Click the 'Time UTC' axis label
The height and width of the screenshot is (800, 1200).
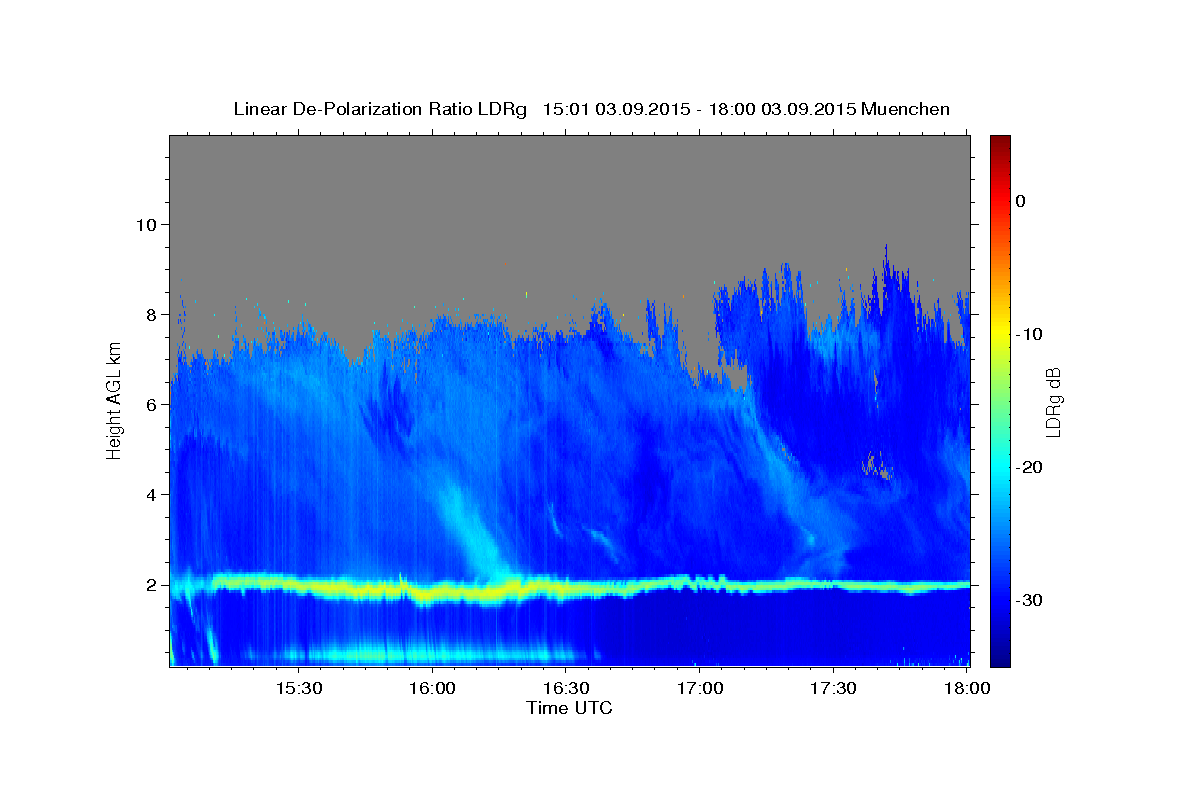coord(569,708)
